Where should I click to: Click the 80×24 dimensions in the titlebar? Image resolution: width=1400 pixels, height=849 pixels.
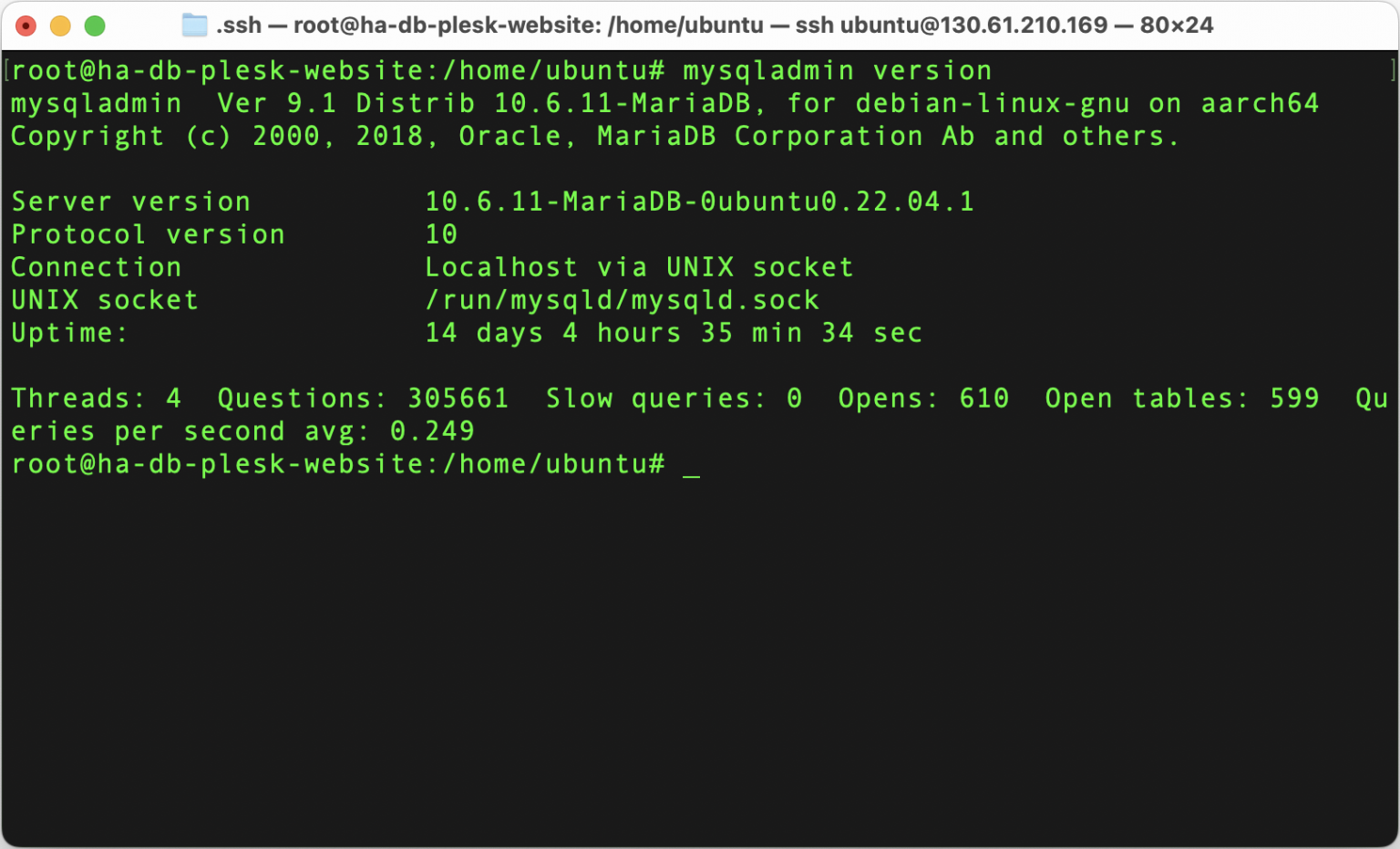click(x=1178, y=26)
